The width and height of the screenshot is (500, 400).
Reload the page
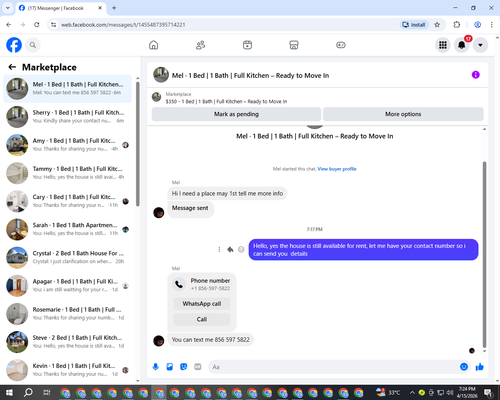(x=37, y=25)
